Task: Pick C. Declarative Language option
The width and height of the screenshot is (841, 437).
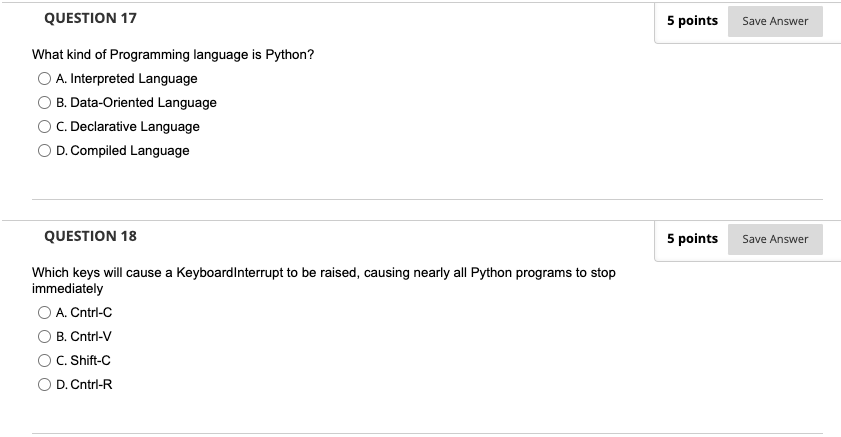Action: point(45,127)
